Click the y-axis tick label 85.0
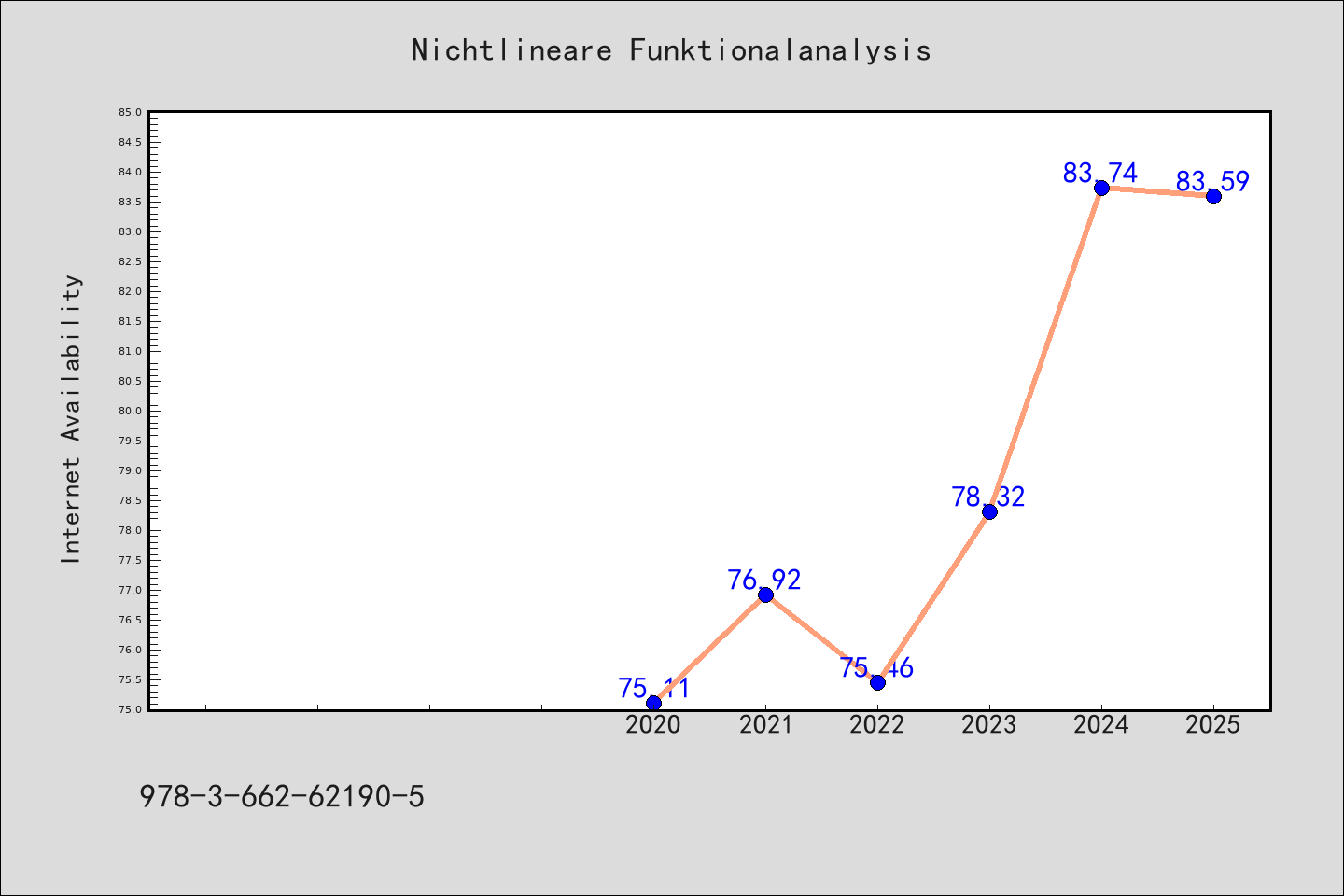 [x=130, y=112]
